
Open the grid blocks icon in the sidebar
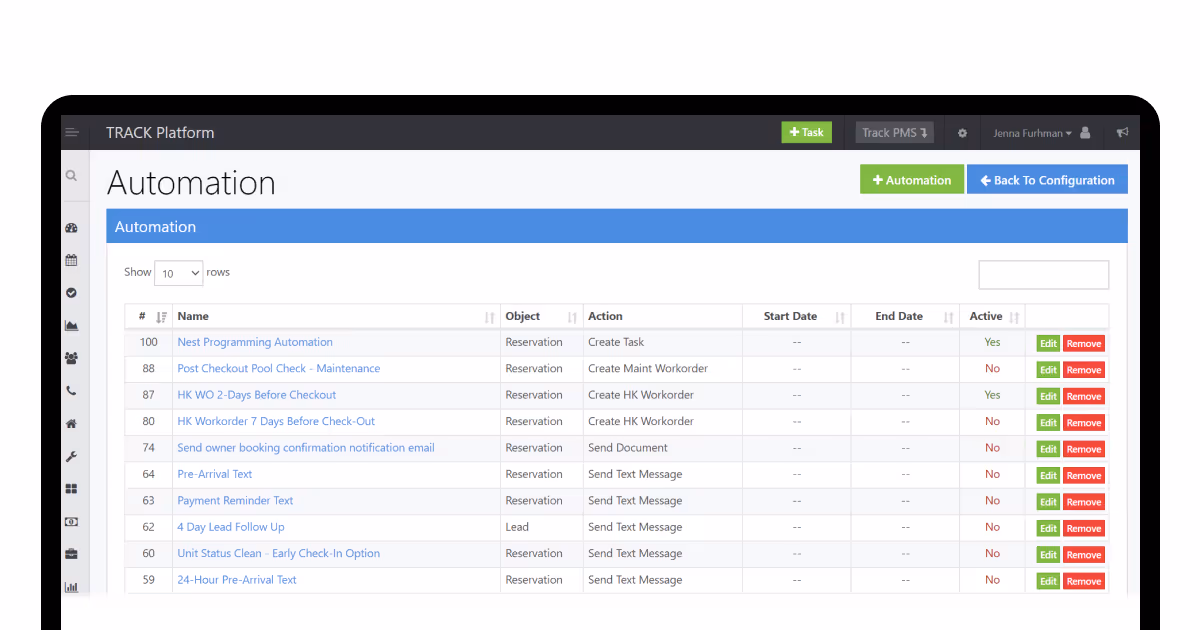tap(71, 489)
